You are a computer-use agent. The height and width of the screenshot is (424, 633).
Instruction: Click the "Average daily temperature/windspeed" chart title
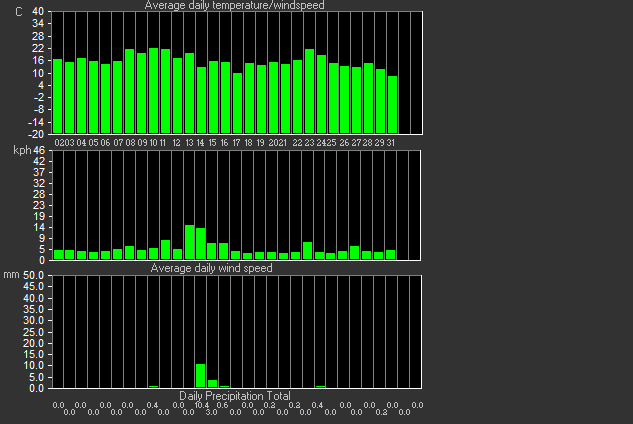click(x=234, y=5)
